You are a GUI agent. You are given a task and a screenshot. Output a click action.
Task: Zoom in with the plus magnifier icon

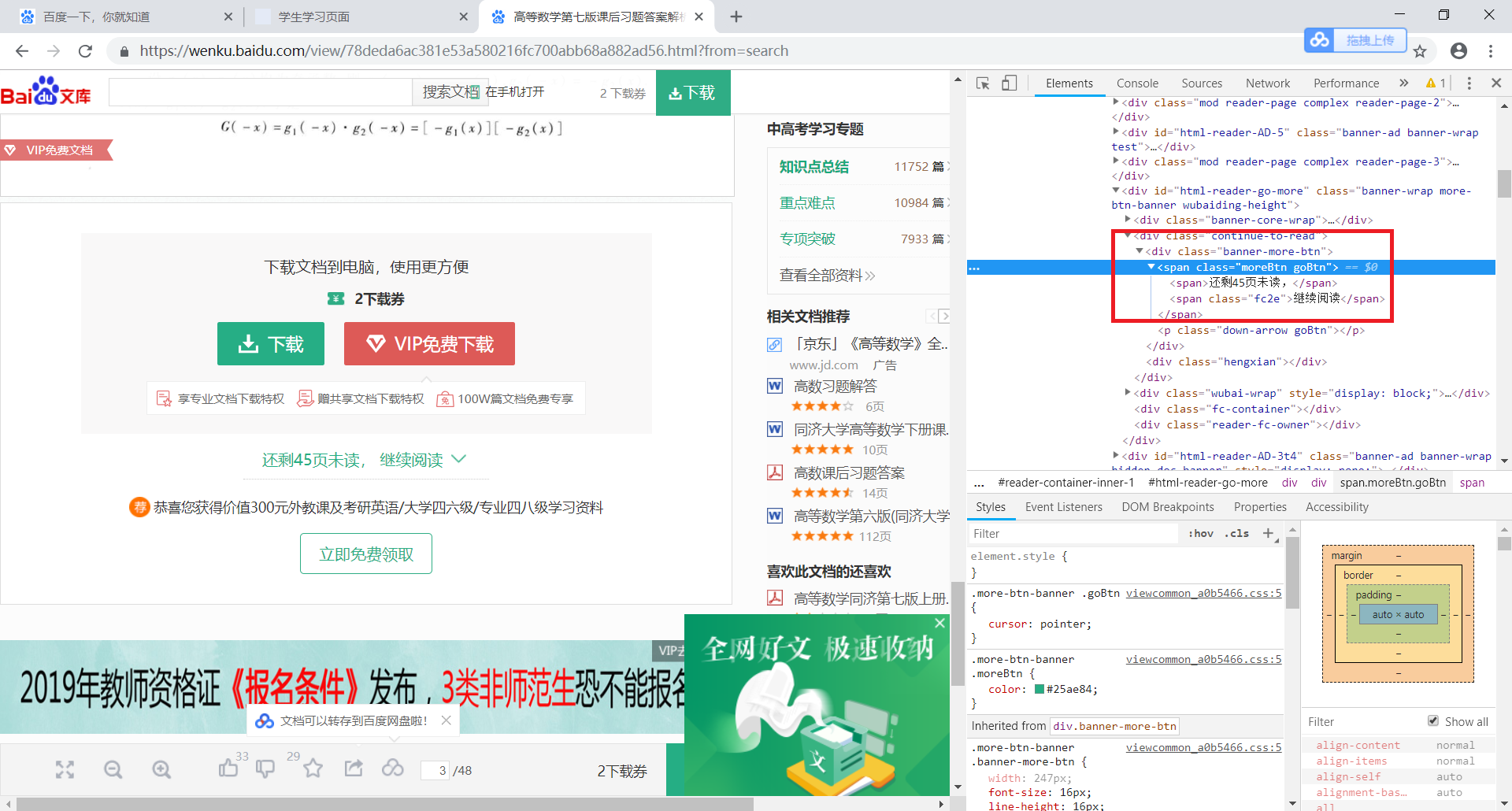click(161, 770)
